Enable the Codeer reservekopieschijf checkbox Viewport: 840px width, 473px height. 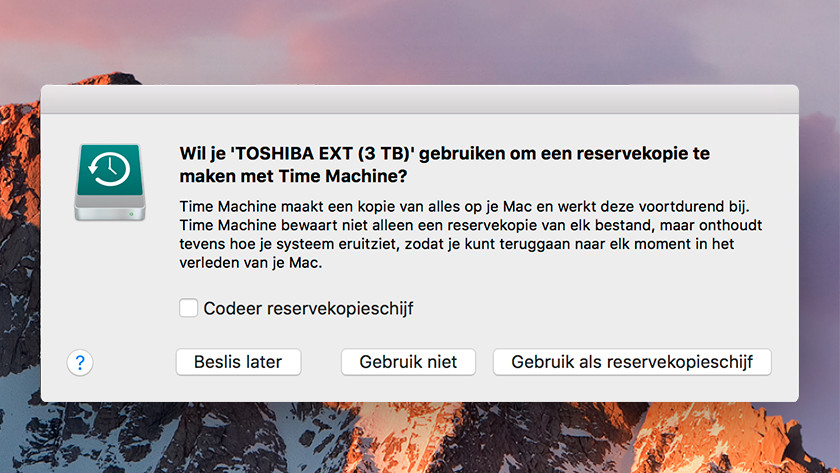[188, 308]
